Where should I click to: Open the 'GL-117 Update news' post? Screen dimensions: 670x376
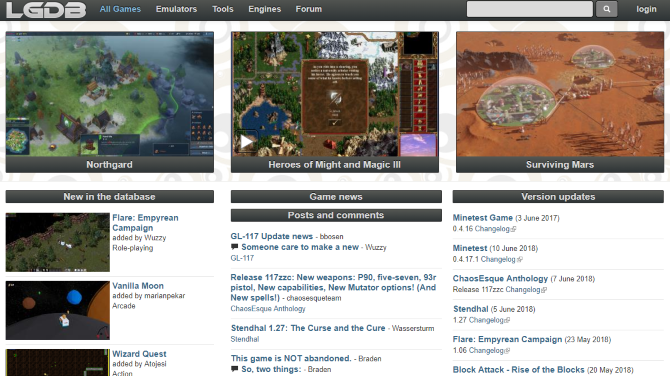tap(272, 236)
